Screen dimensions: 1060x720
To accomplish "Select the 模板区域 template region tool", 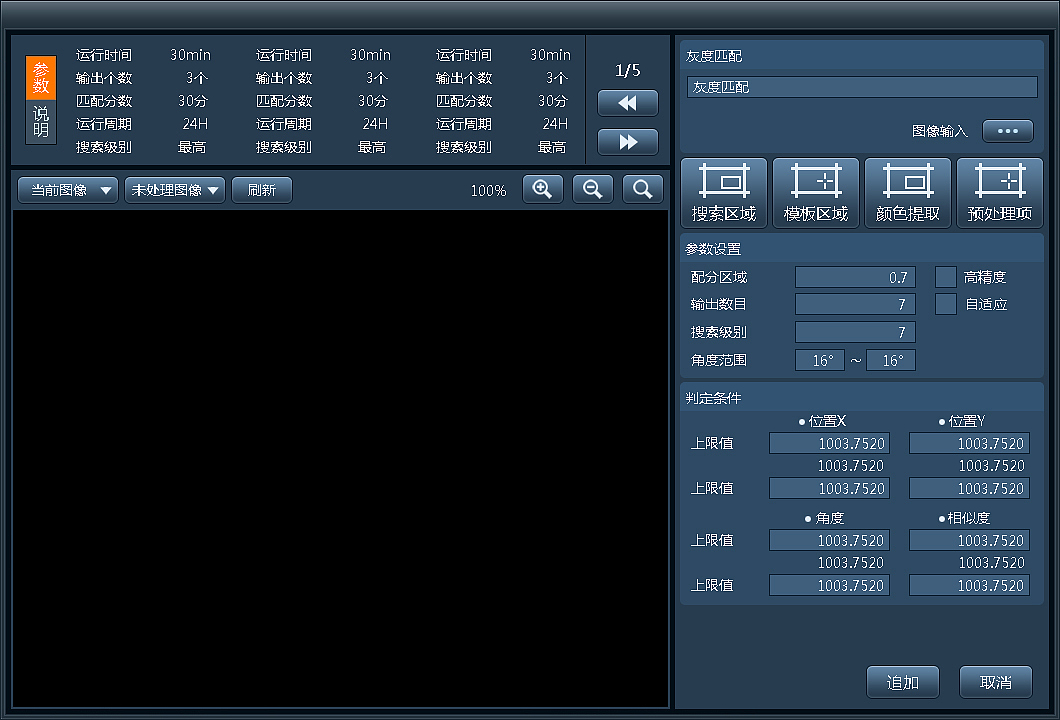I will (815, 193).
